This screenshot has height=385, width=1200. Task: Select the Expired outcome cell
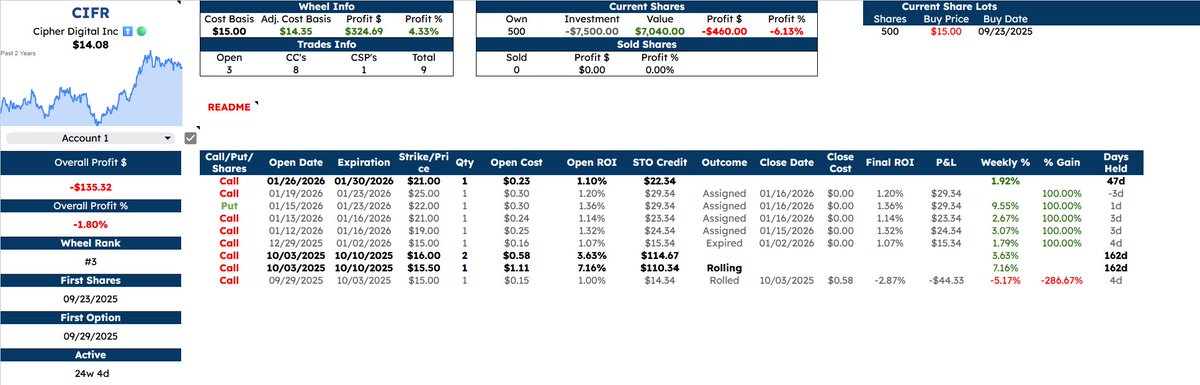click(725, 243)
